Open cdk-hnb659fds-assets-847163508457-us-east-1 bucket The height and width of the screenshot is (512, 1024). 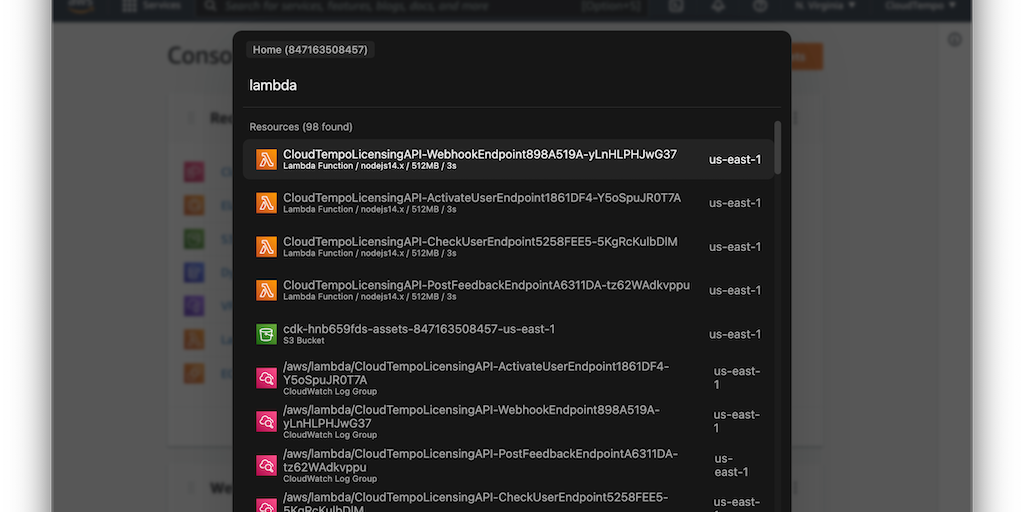point(419,329)
